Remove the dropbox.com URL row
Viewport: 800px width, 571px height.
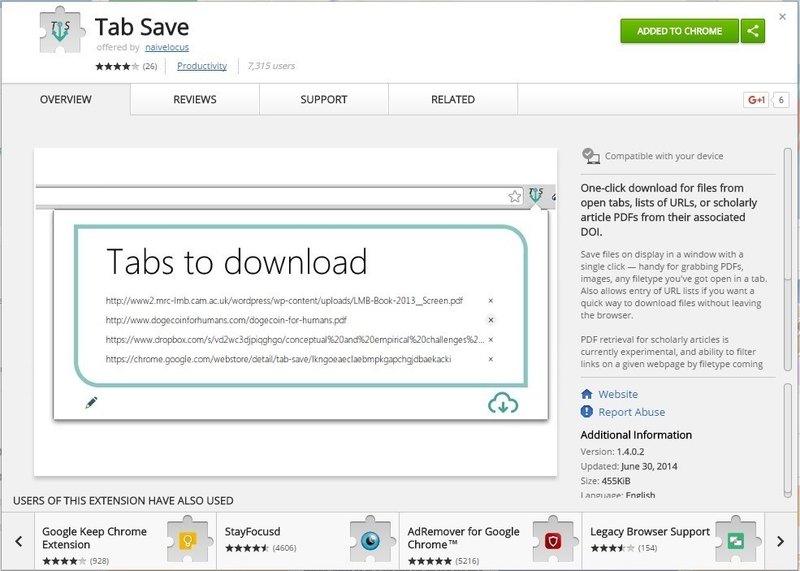coord(490,339)
